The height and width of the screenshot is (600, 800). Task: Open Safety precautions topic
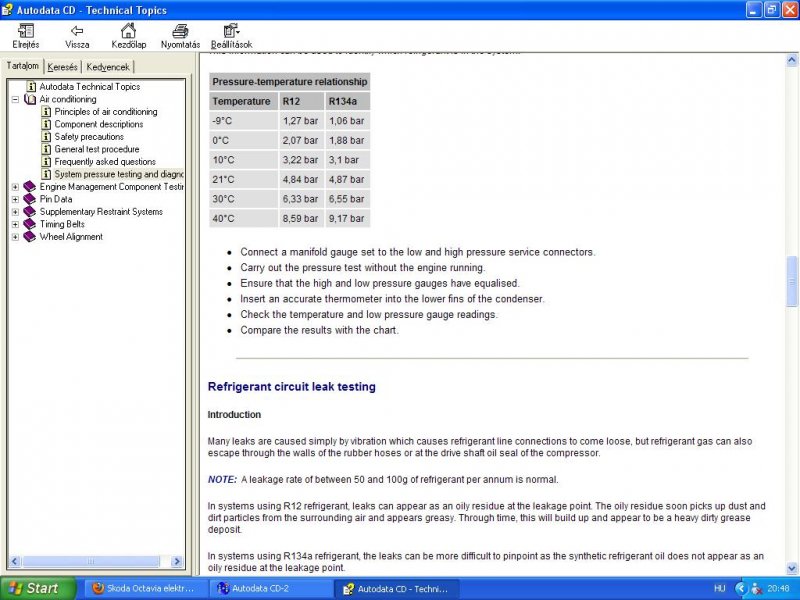pos(89,136)
